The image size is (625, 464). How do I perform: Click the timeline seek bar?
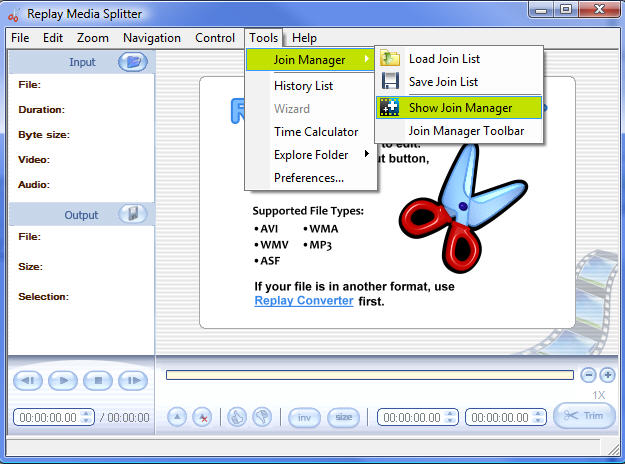(x=370, y=375)
